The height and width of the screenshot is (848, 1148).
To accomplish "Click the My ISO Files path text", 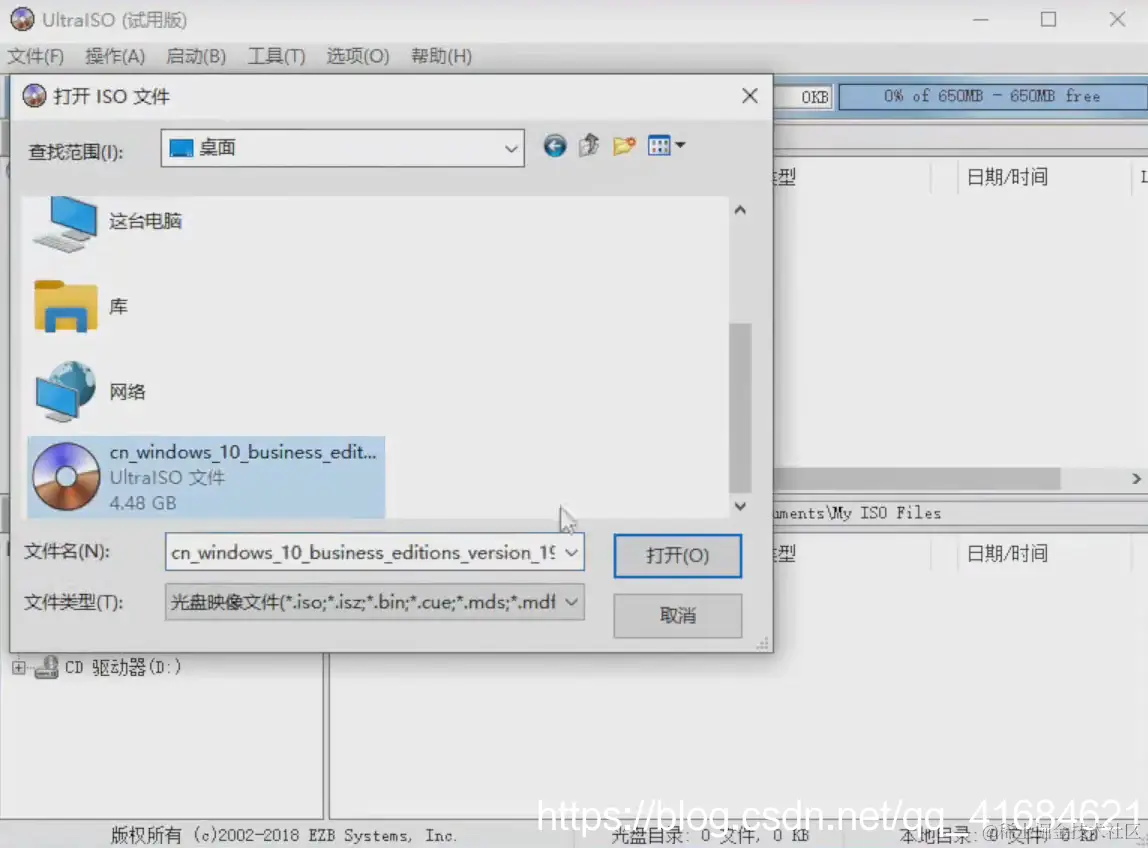I will (x=885, y=513).
